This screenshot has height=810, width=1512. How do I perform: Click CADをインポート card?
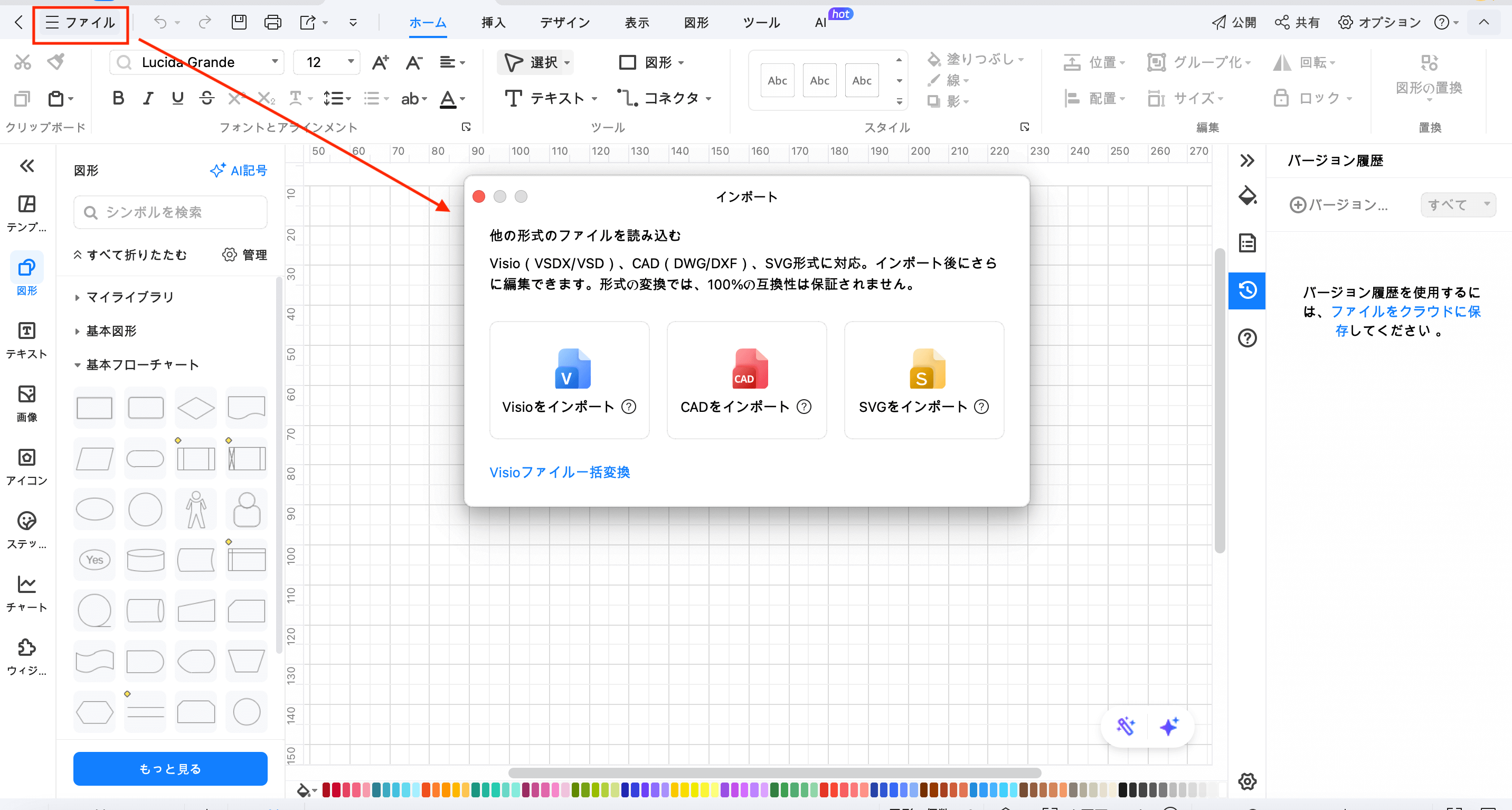click(746, 380)
